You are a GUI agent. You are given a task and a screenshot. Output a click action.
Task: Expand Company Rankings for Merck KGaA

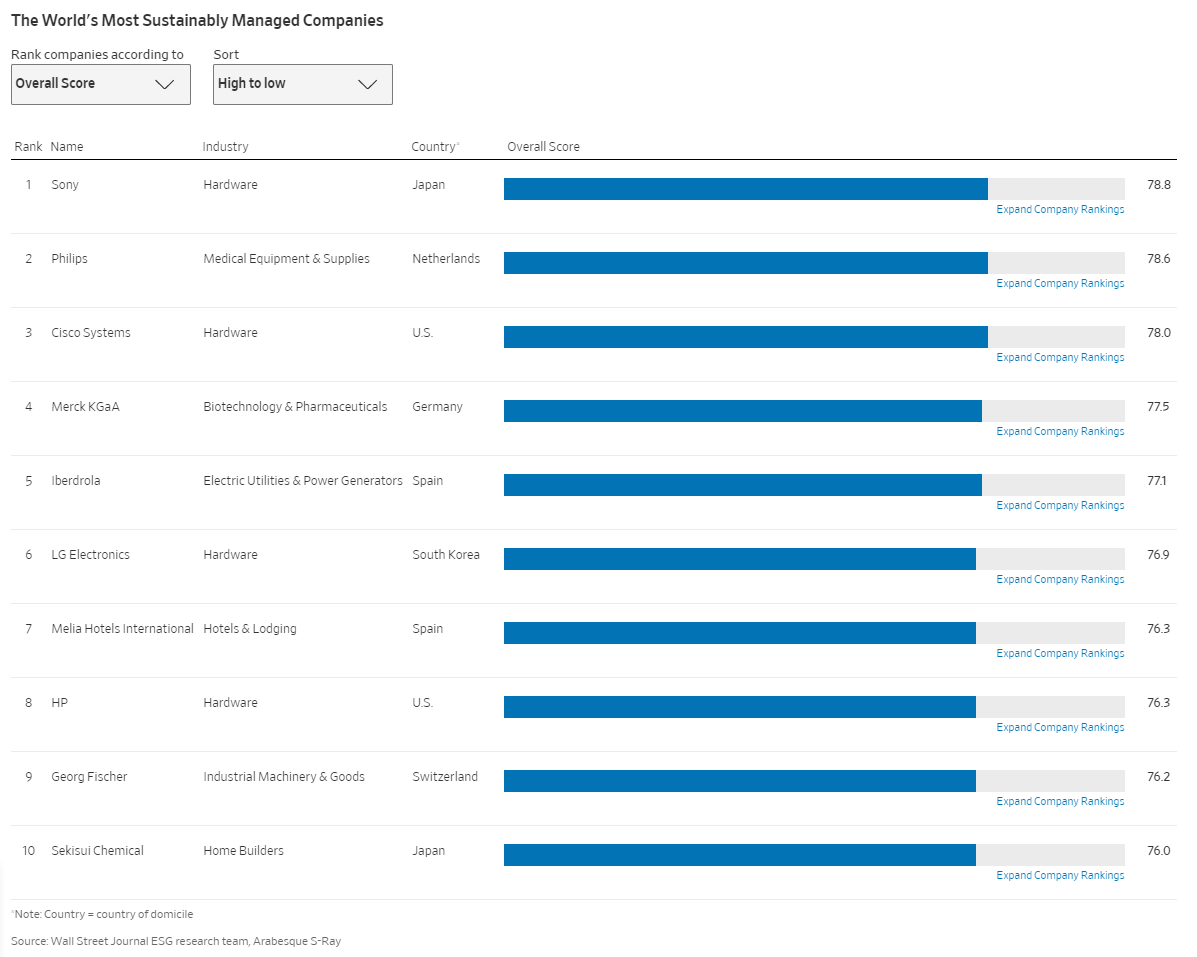point(1060,431)
